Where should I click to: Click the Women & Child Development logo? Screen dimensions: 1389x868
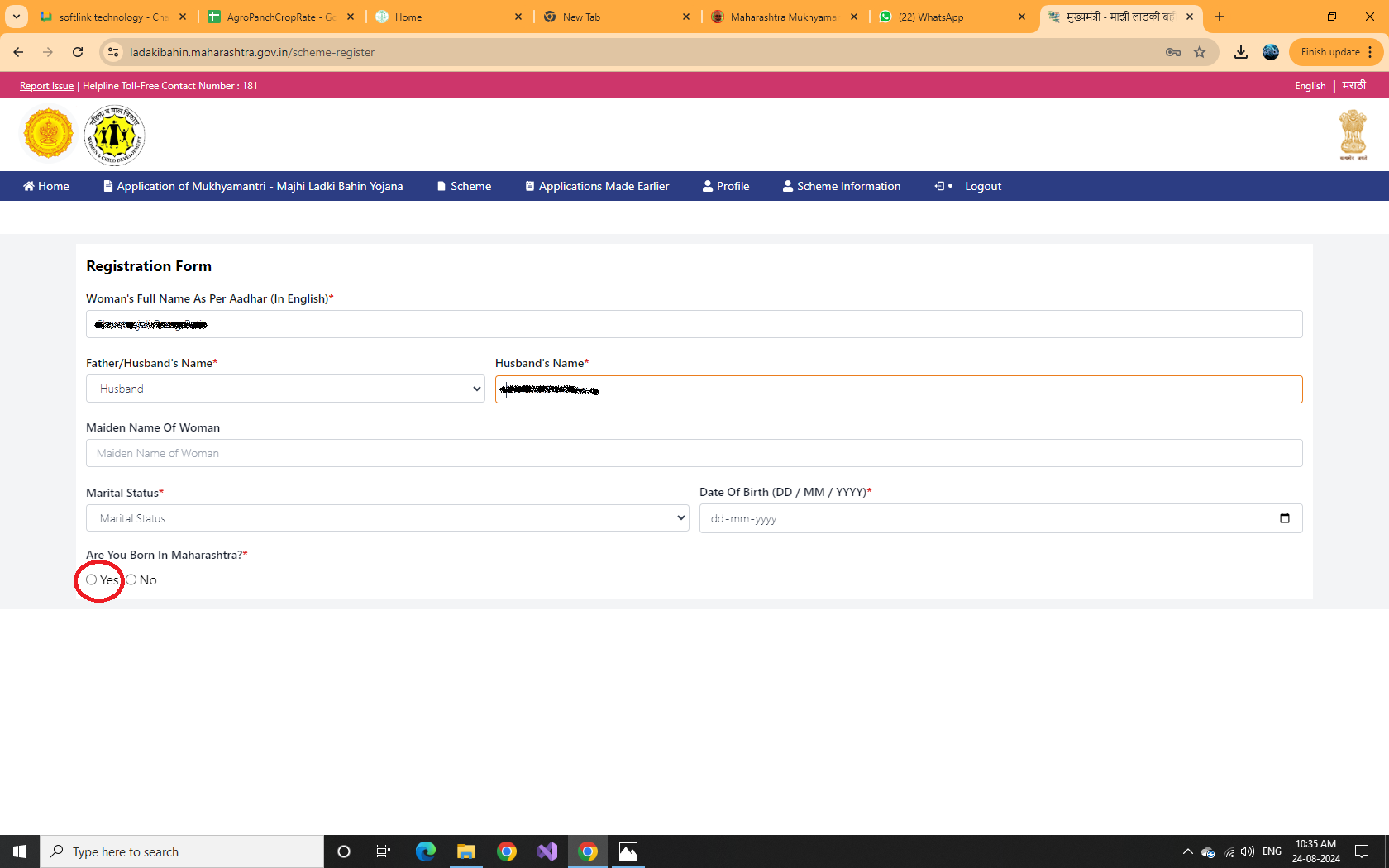click(x=114, y=135)
